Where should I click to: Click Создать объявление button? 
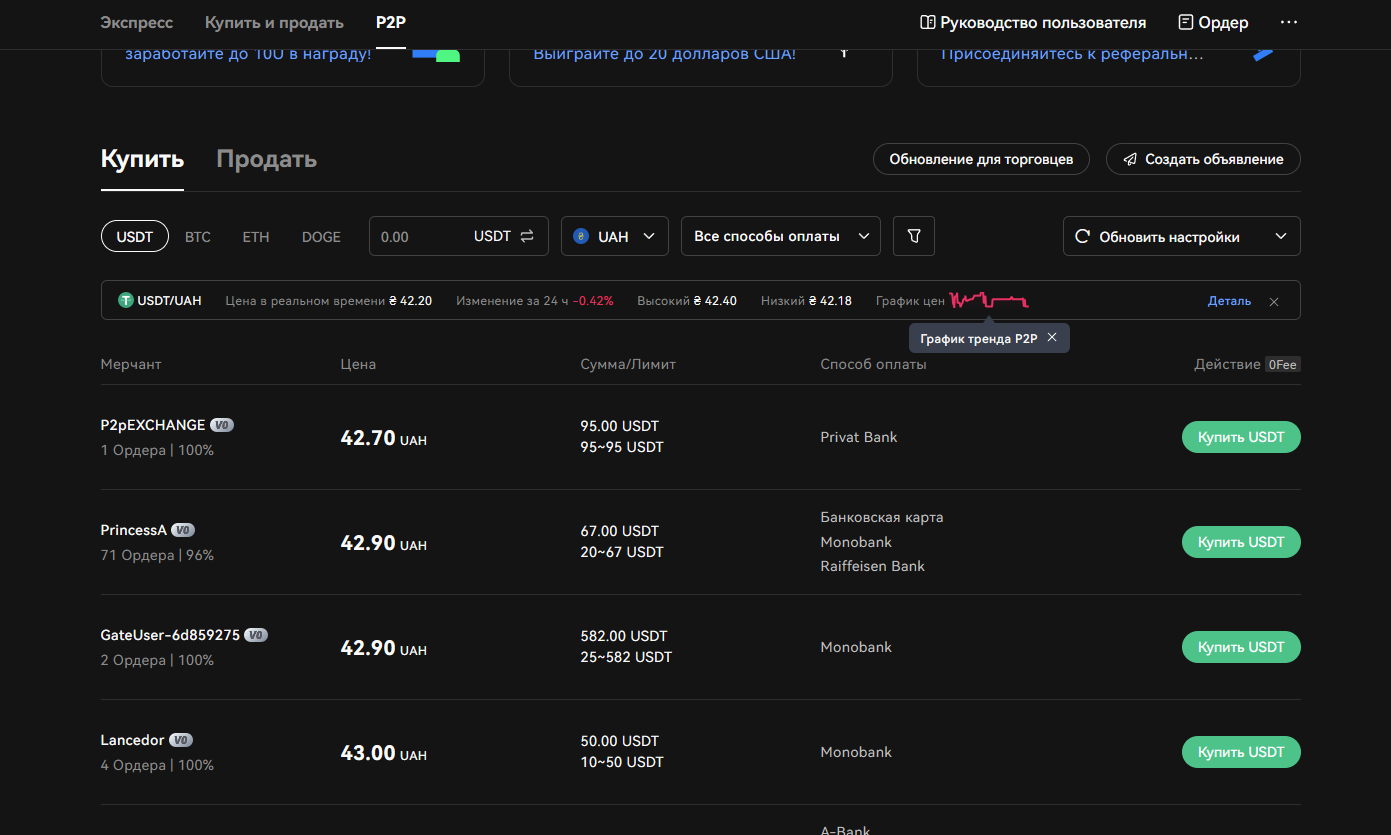[x=1203, y=159]
